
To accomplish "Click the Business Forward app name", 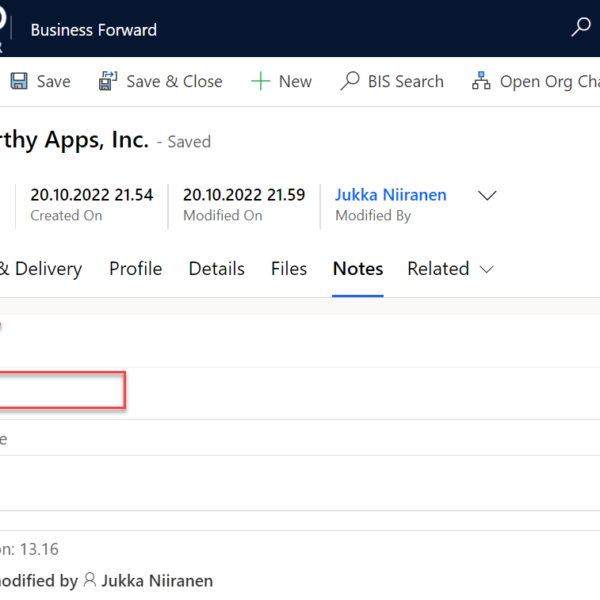I will coord(93,29).
